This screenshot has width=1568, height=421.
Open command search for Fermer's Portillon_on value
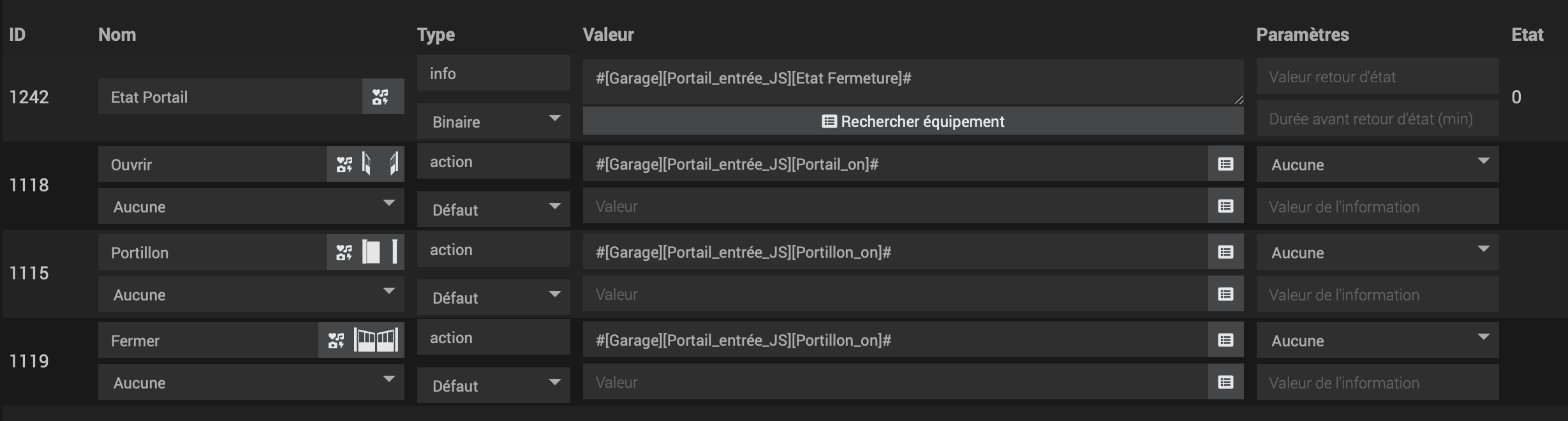point(1225,340)
